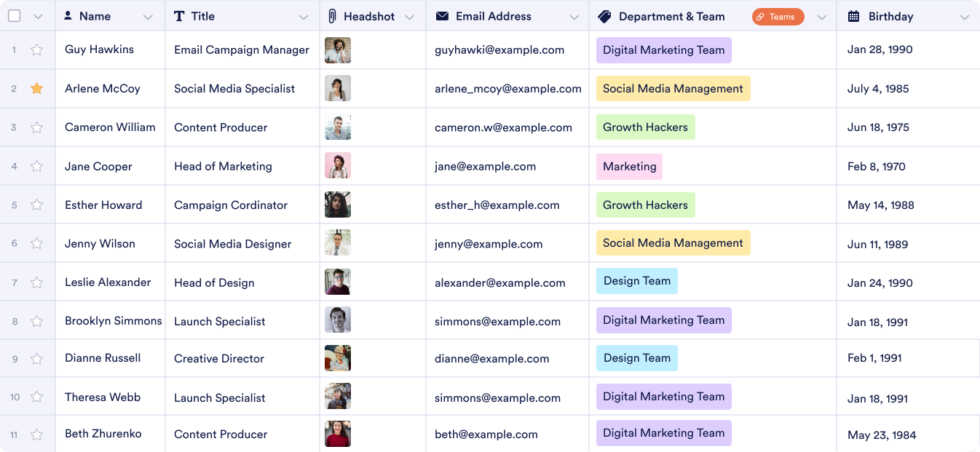
Task: Click Design Team tag for Dianne Russell
Action: click(x=637, y=358)
